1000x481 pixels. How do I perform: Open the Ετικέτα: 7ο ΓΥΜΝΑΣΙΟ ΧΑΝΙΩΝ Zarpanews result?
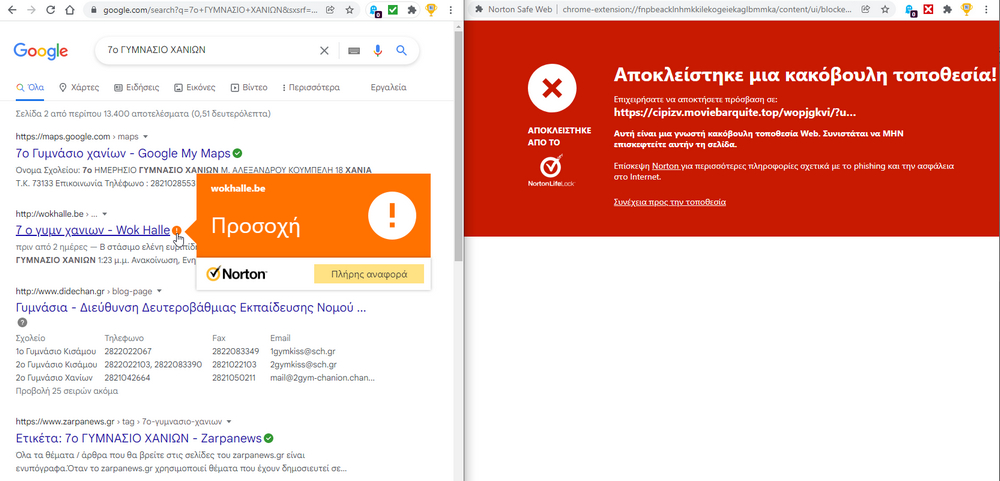[138, 438]
